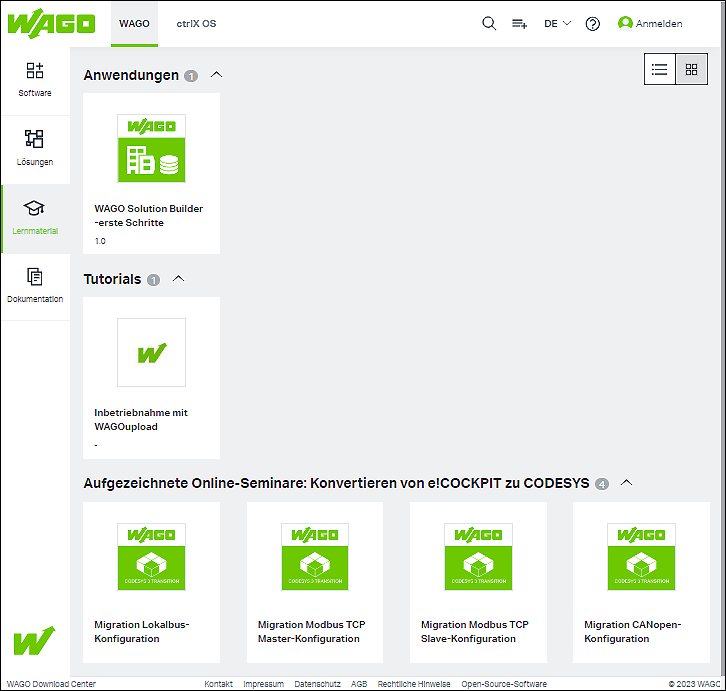Select the Lernmaterial sidebar section
The height and width of the screenshot is (691, 726).
tap(35, 219)
